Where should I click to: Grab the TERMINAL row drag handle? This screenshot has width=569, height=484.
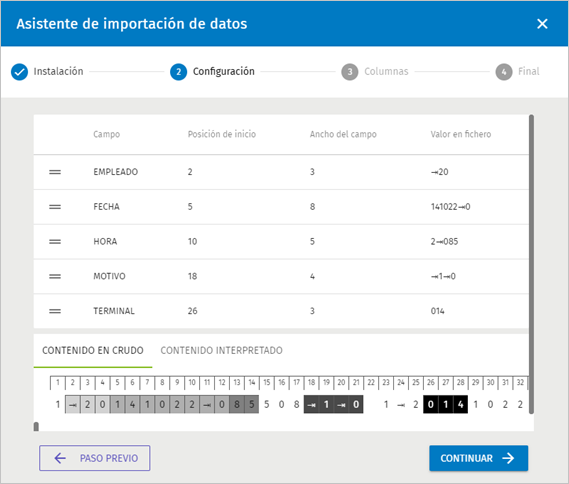pyautogui.click(x=55, y=311)
